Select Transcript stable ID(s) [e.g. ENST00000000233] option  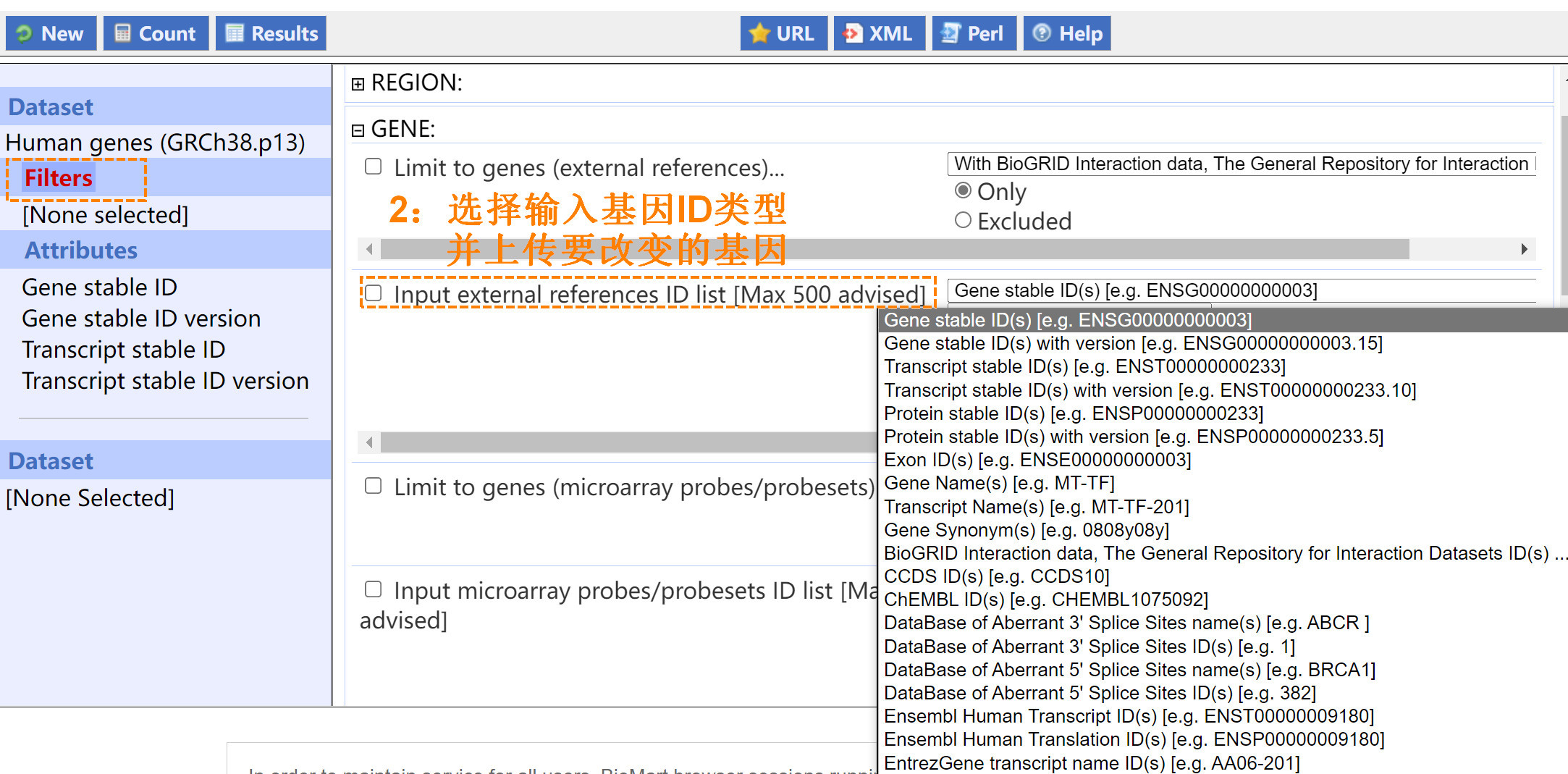tap(1223, 366)
